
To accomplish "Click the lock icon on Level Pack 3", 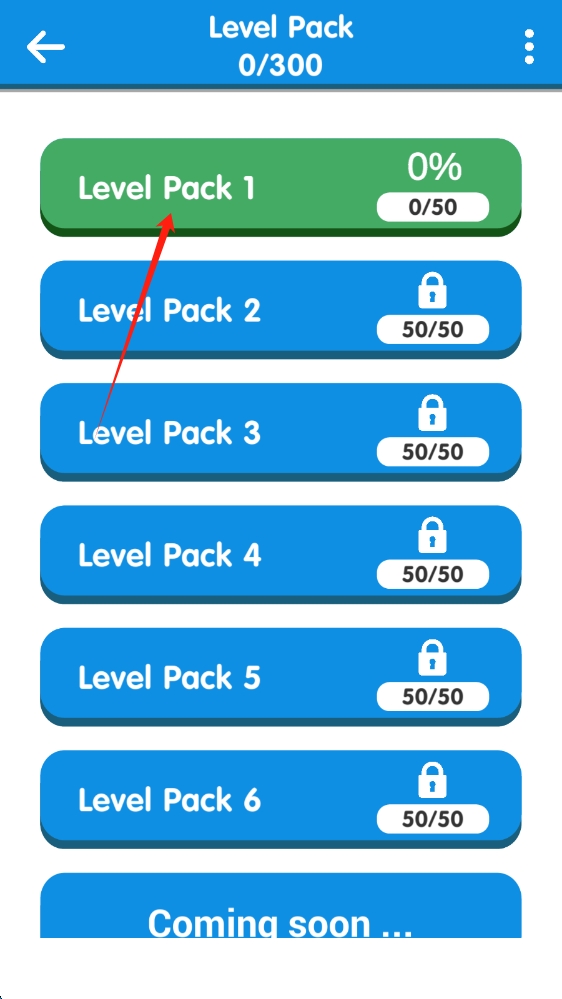I will click(432, 413).
